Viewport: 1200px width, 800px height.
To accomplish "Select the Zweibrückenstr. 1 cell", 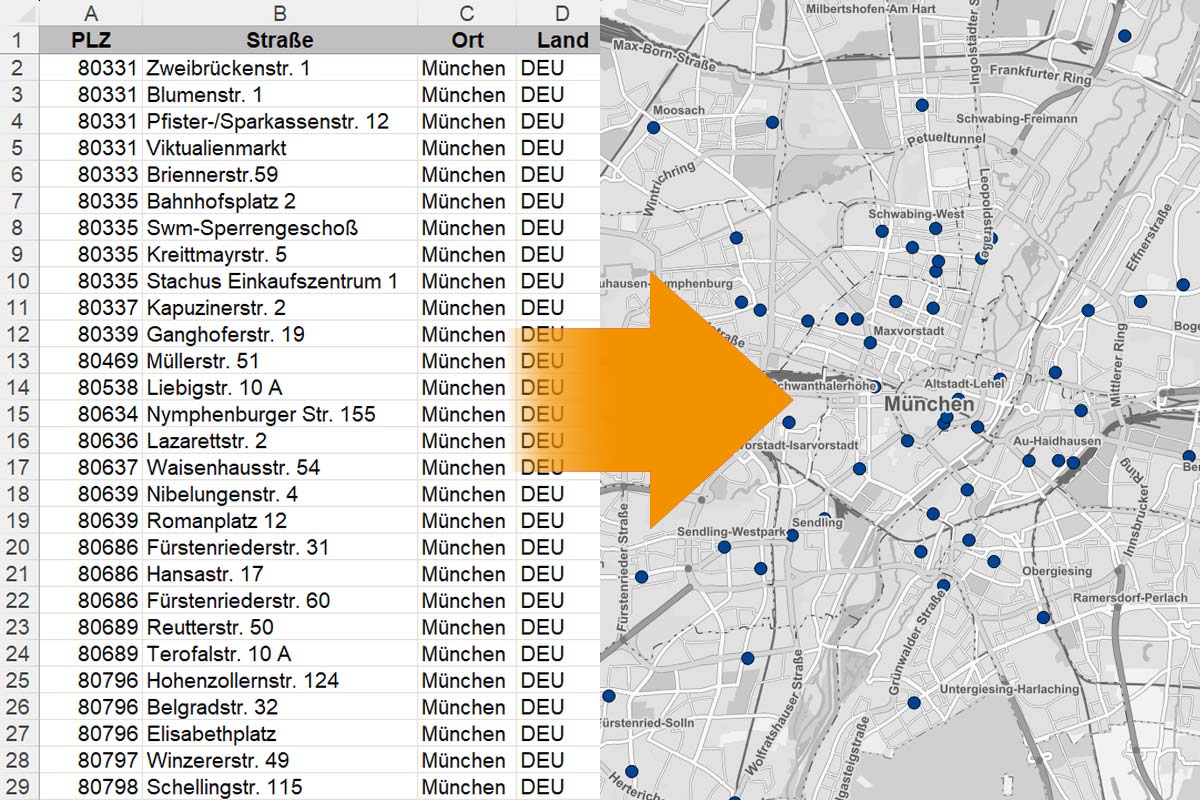I will (x=280, y=68).
